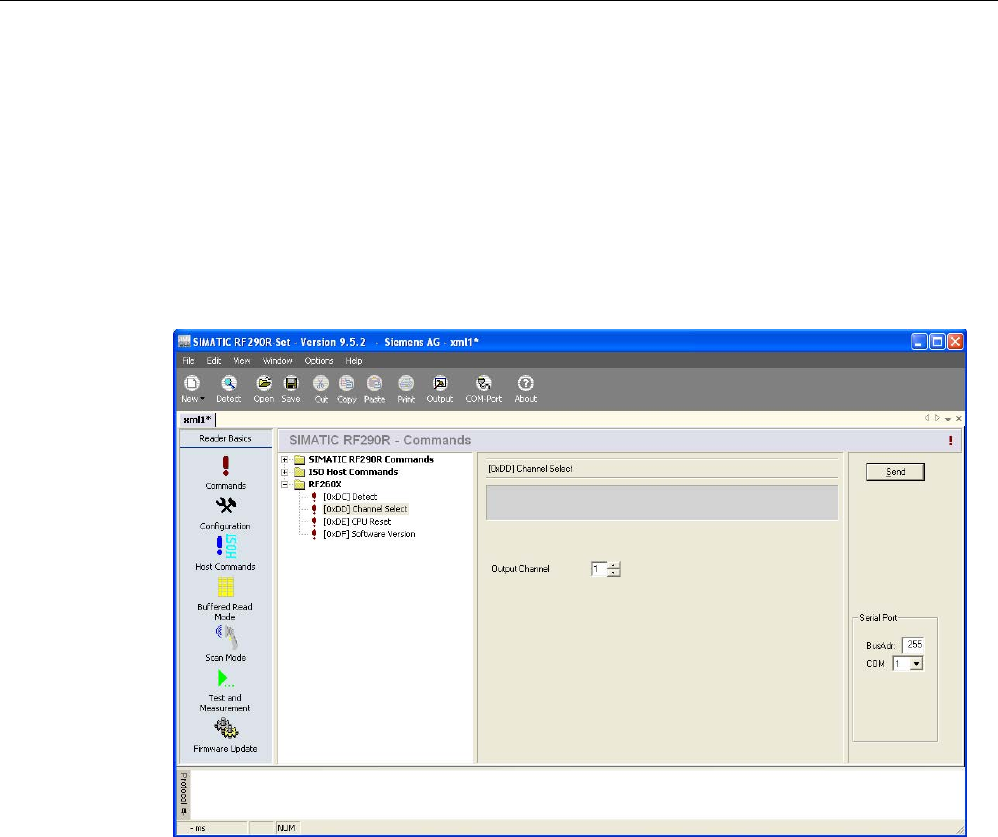This screenshot has width=998, height=837.
Task: Expand ISO Host Commands tree node
Action: click(285, 472)
